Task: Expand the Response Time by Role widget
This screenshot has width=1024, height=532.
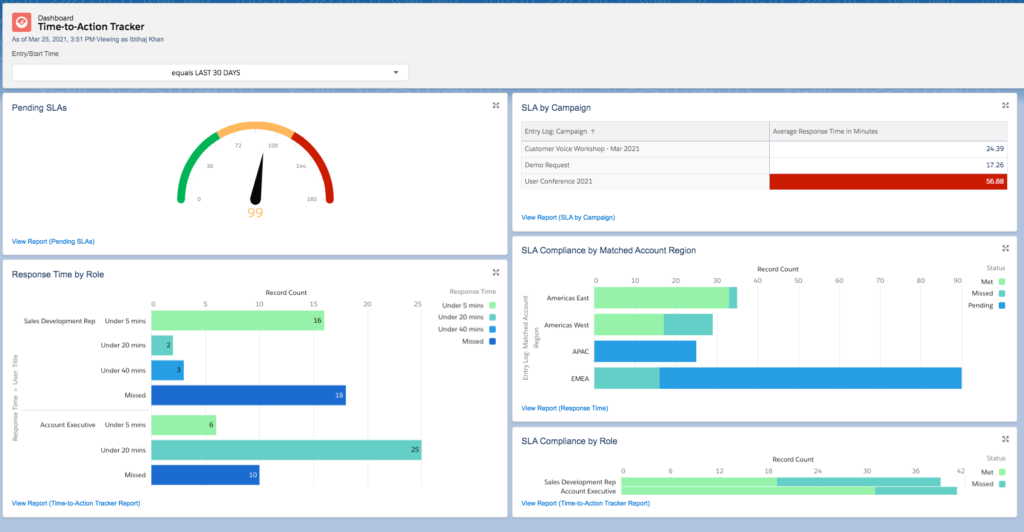Action: click(x=496, y=272)
